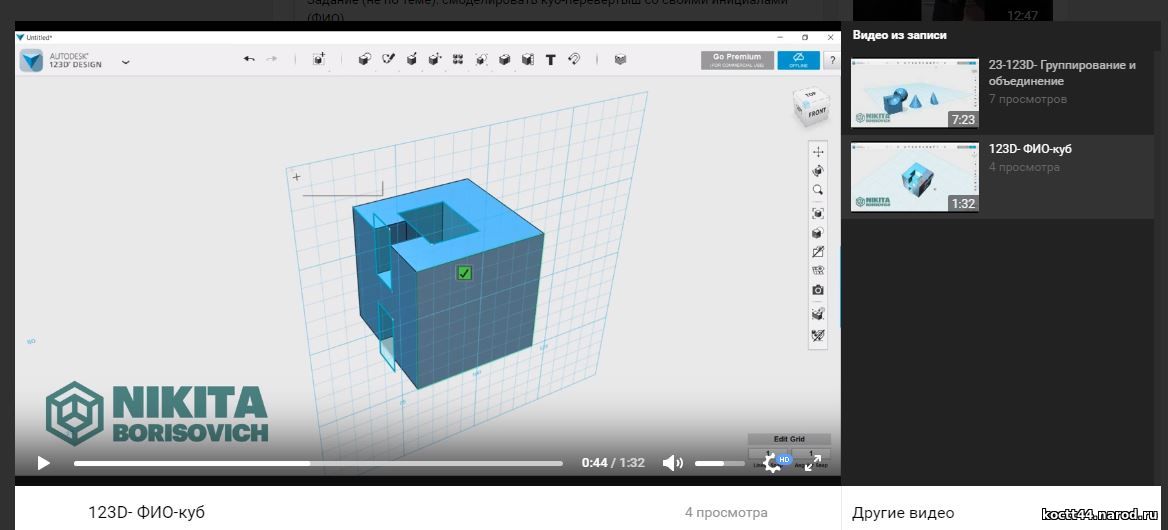Open the Linear Snap value dropdown
Image resolution: width=1168 pixels, height=530 pixels.
tap(769, 453)
